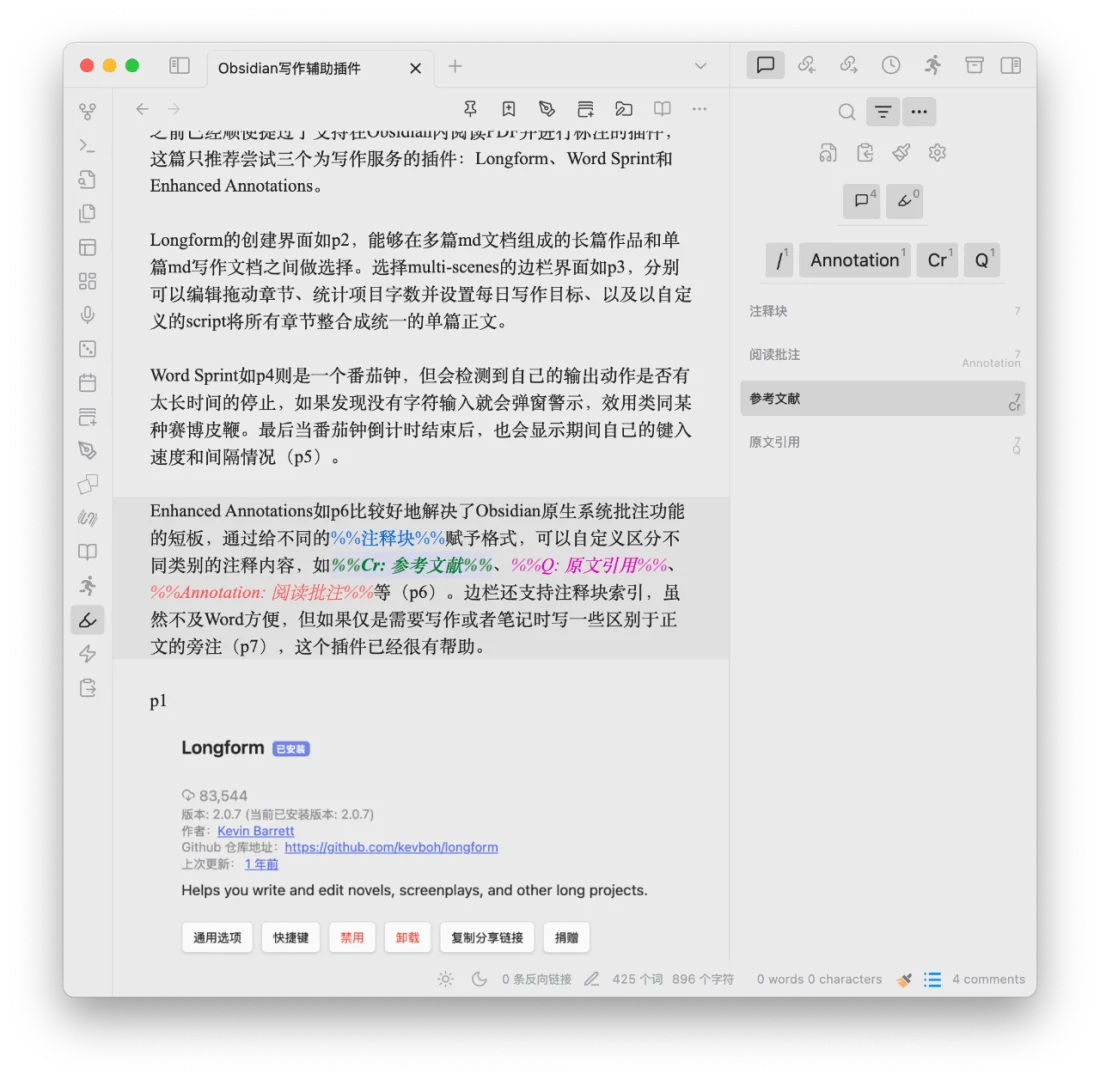Click the 1年前 last-updated link
Image resolution: width=1100 pixels, height=1080 pixels.
point(262,864)
